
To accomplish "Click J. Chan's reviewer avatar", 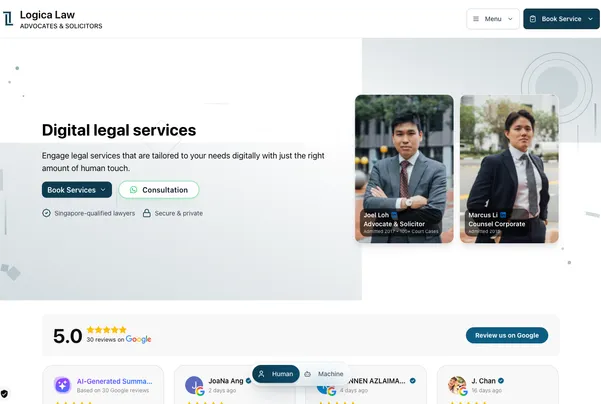I will [x=457, y=385].
